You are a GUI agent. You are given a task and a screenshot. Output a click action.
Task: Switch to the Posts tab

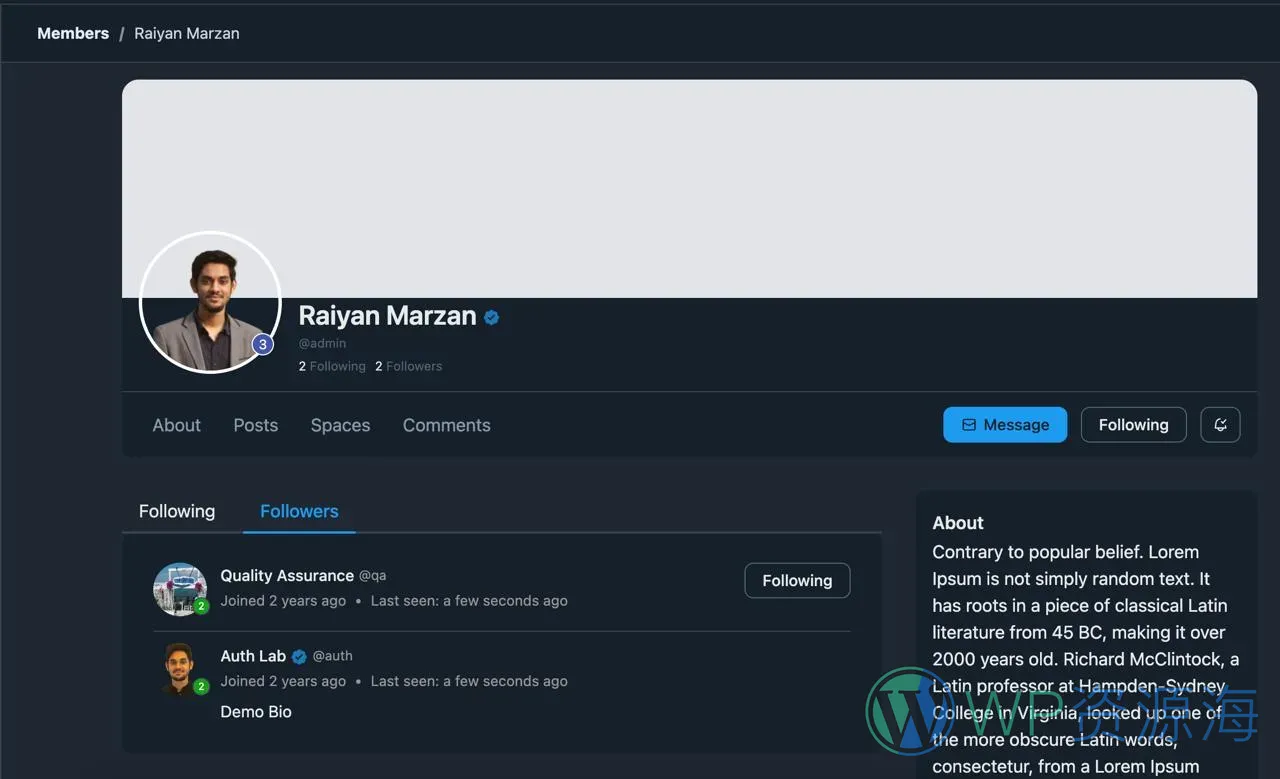(x=255, y=425)
